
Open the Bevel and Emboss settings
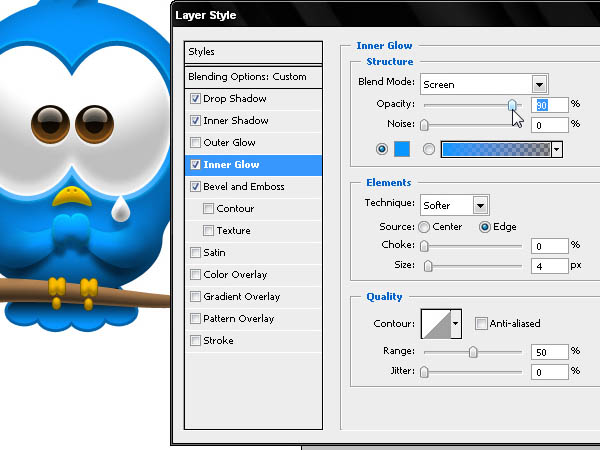pos(244,187)
